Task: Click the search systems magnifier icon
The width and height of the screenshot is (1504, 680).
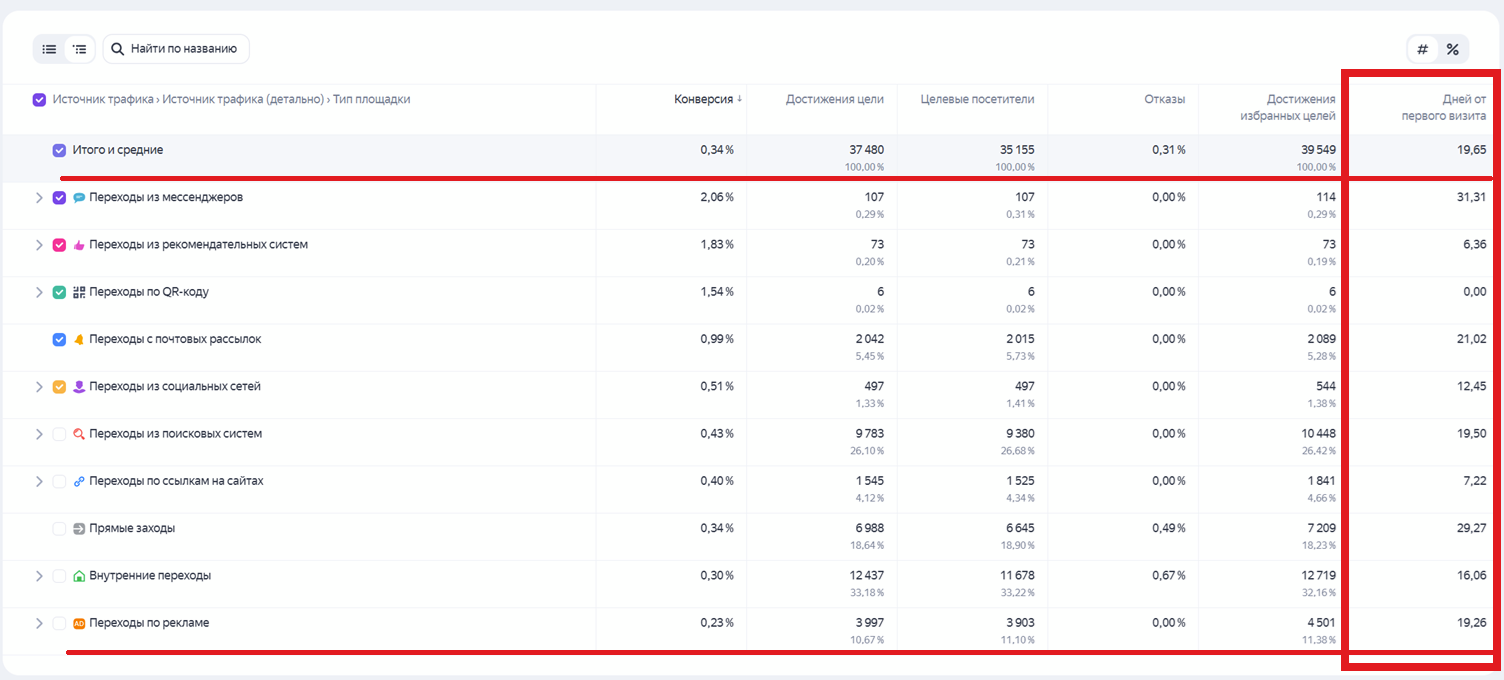Action: [79, 434]
